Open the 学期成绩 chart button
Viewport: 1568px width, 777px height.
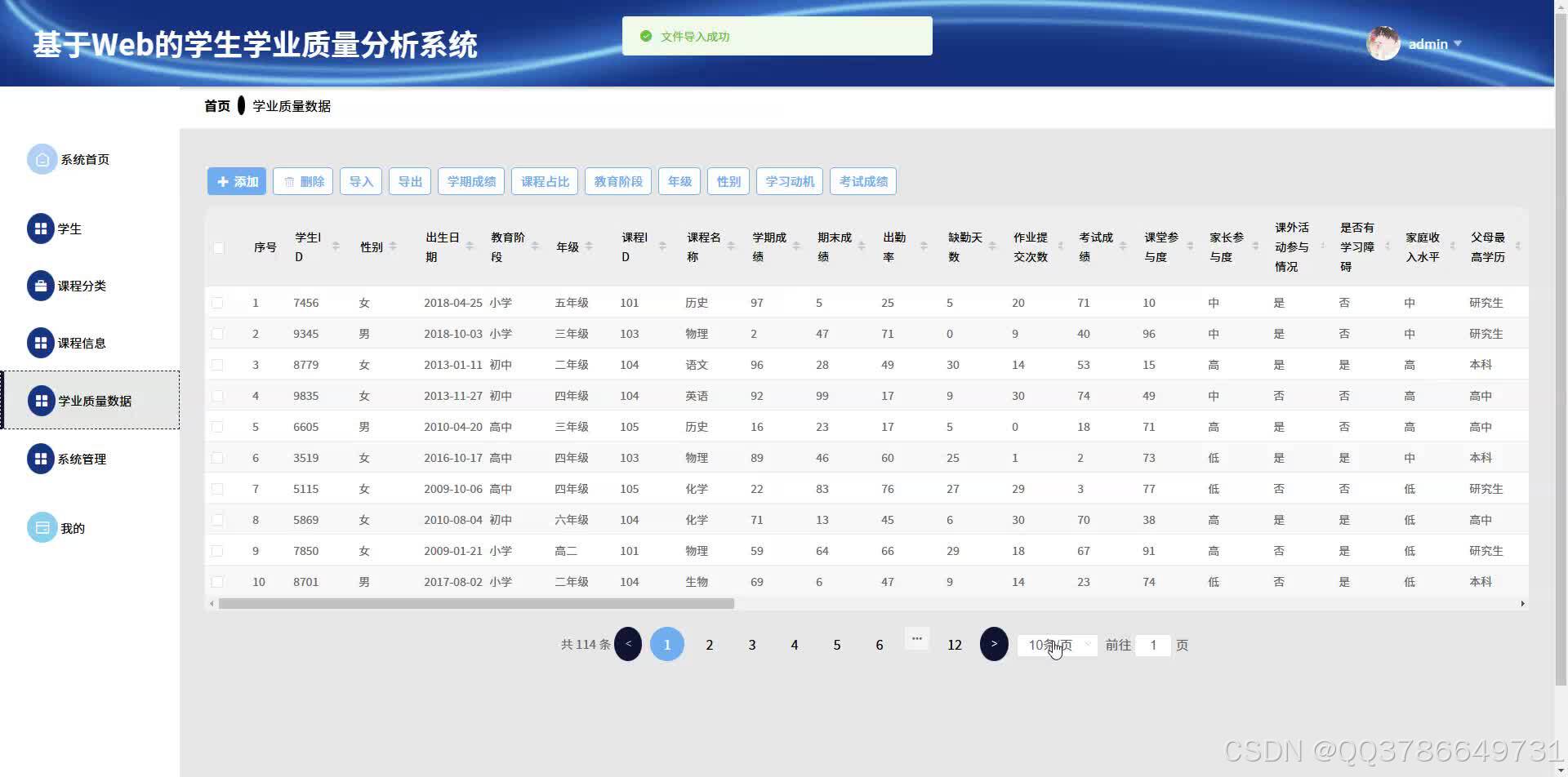coord(471,181)
